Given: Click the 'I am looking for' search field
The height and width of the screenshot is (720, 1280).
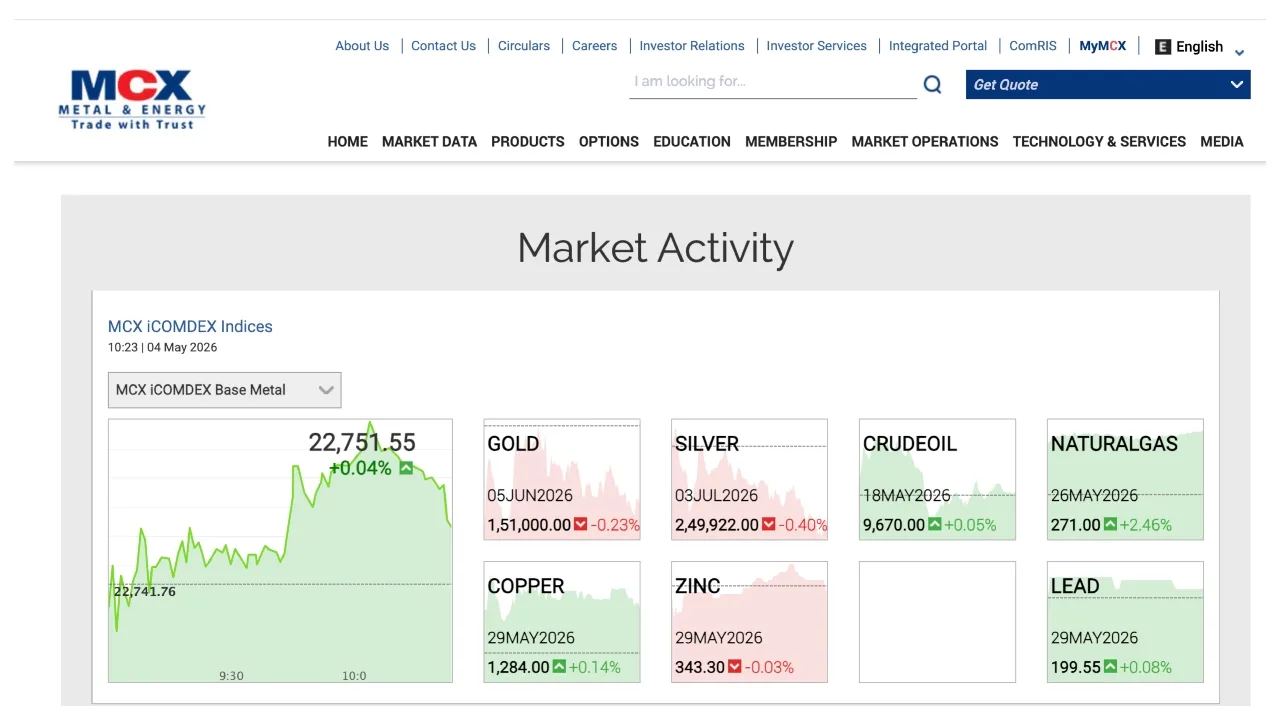Looking at the screenshot, I should pos(773,83).
